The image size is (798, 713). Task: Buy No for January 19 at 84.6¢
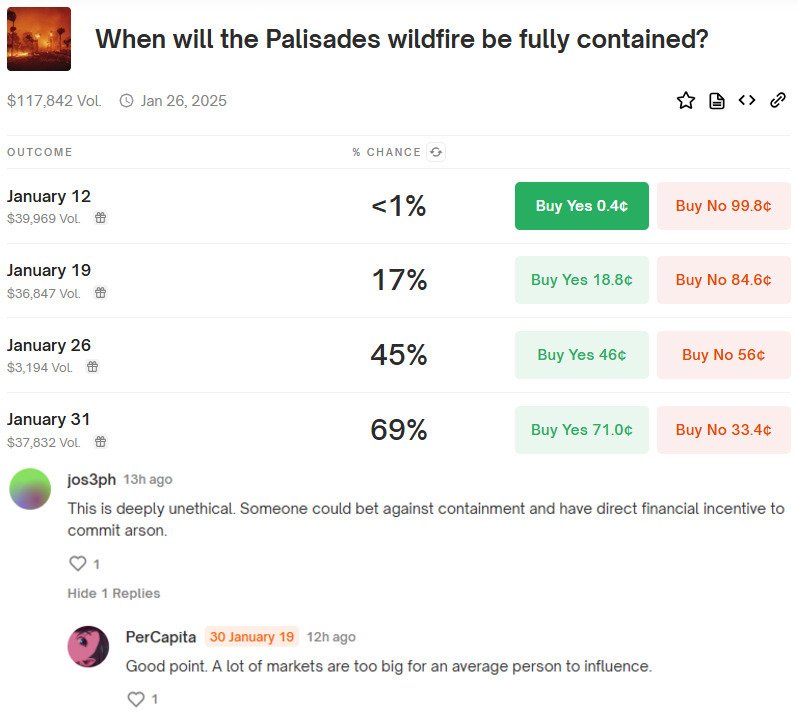coord(723,280)
